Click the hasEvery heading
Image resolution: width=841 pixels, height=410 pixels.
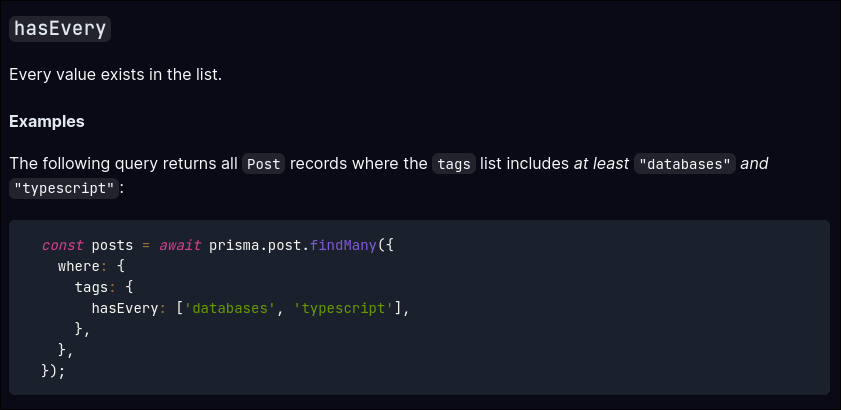pos(60,29)
